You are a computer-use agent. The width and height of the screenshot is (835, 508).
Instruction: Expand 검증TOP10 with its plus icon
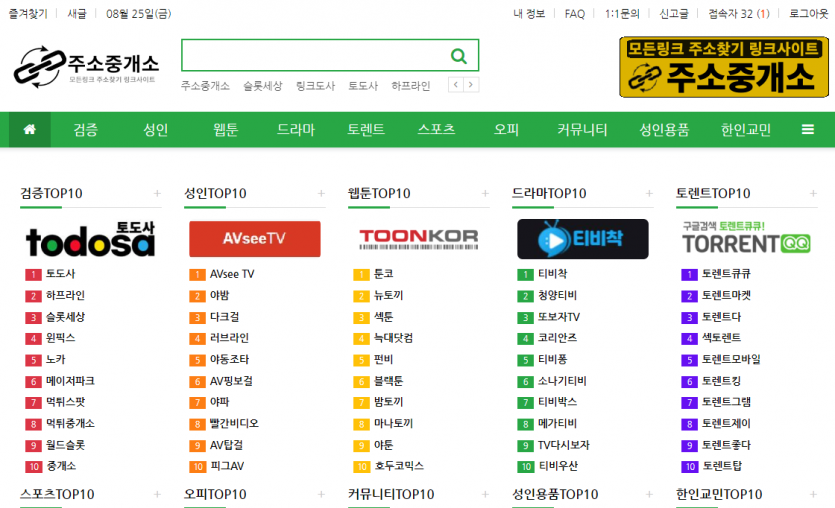tap(157, 193)
